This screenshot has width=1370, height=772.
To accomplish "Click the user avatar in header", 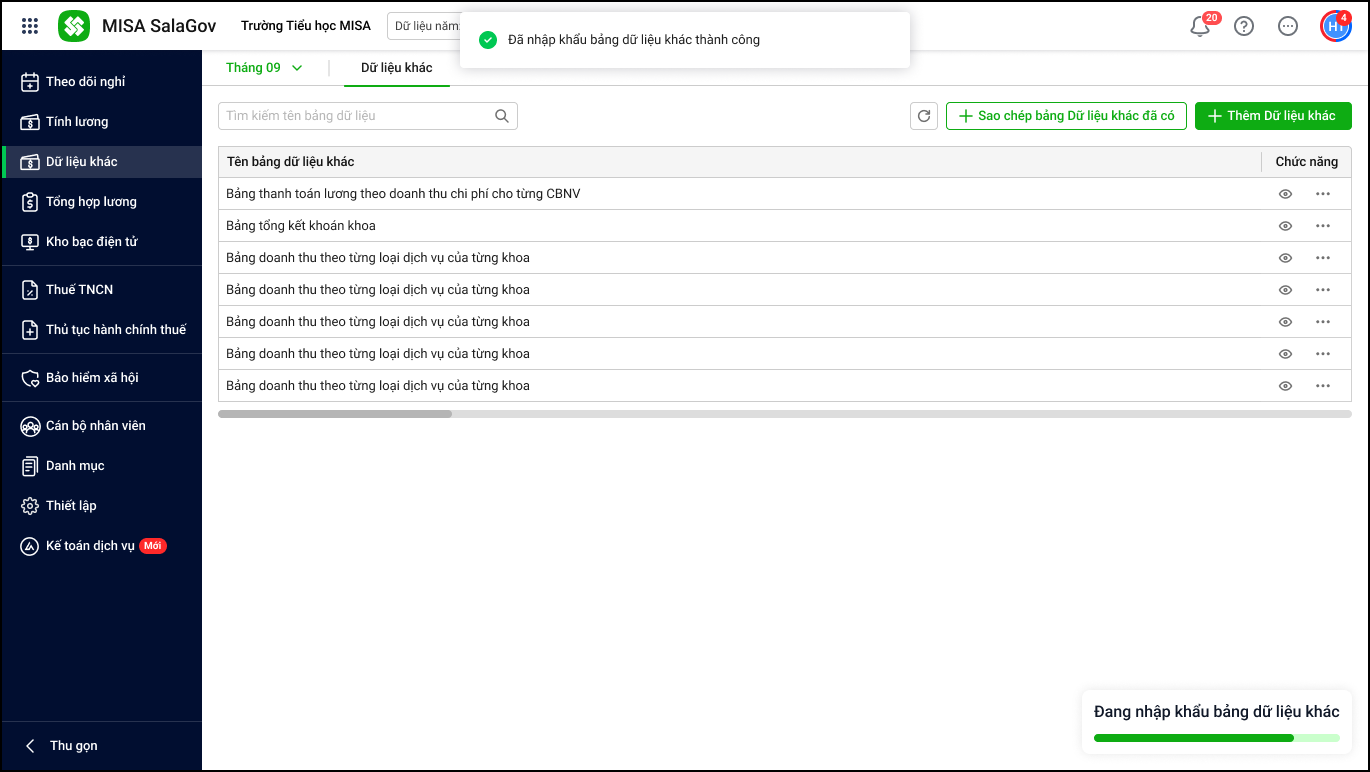I will 1335,27.
